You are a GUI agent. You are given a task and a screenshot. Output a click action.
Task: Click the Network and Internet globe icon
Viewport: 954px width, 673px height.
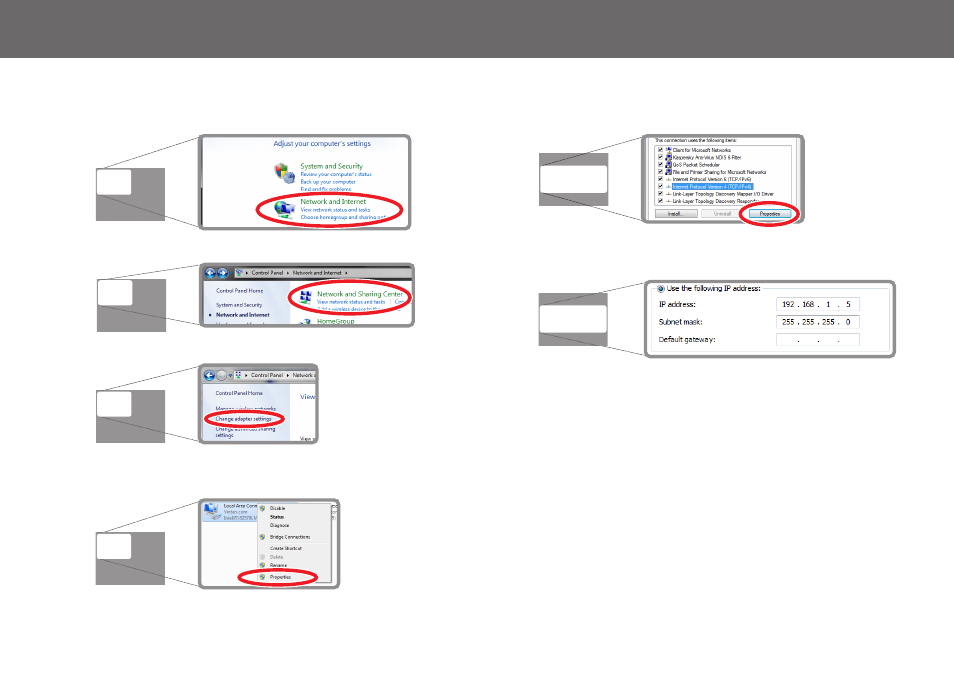click(x=284, y=209)
